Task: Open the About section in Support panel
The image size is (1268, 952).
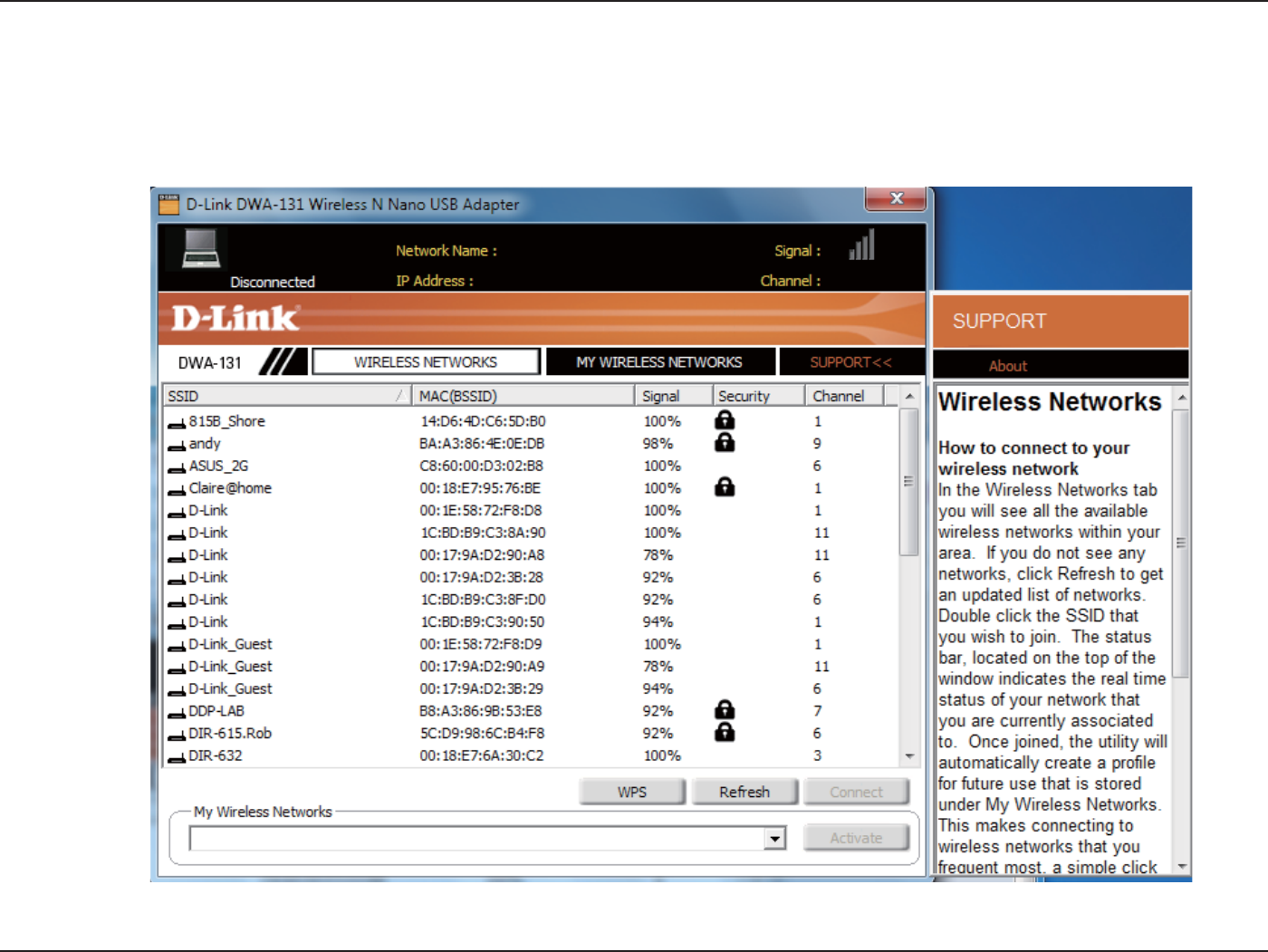Action: pos(1008,366)
